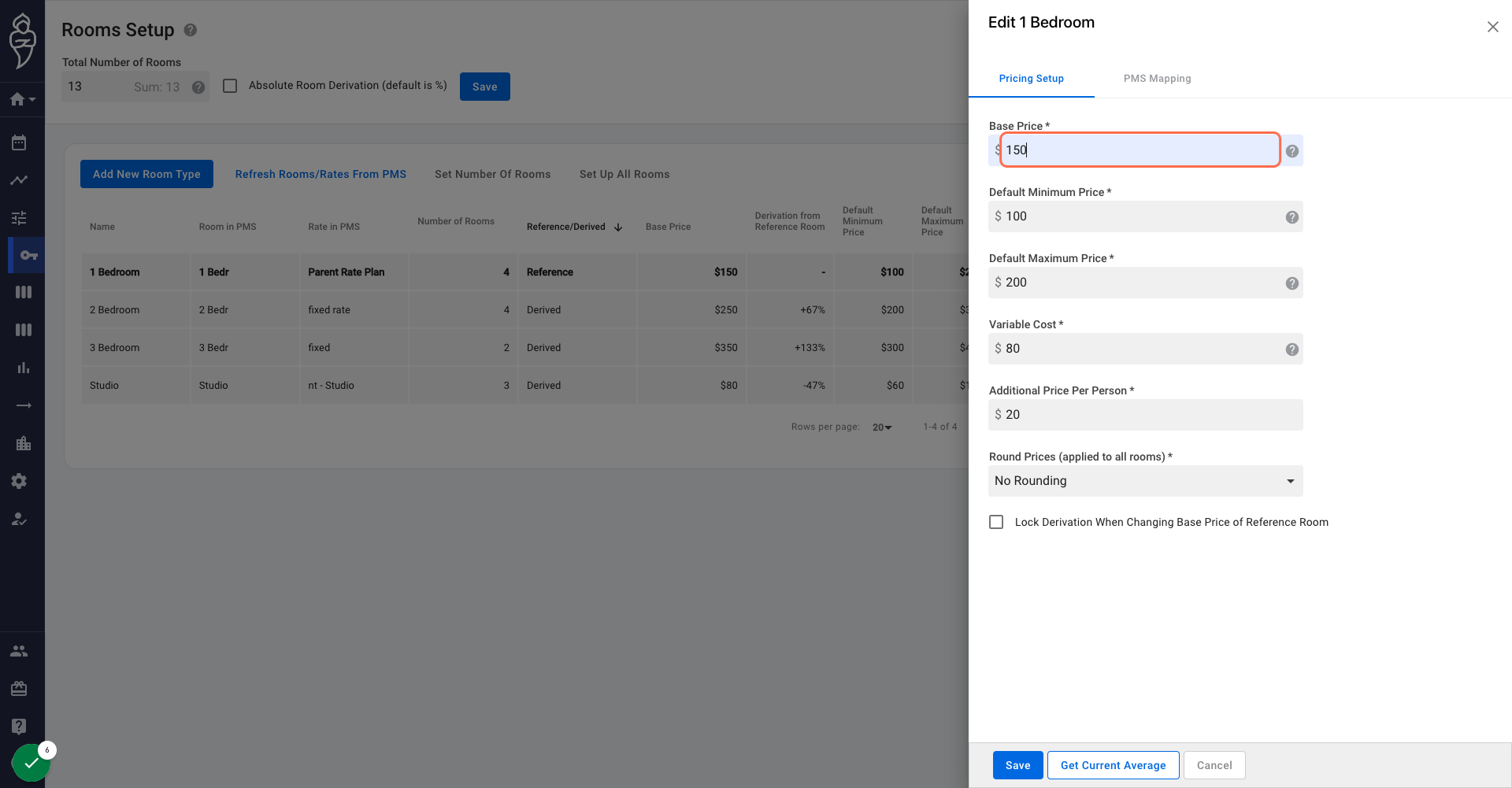Open the help question icon in the sidebar

click(x=19, y=727)
